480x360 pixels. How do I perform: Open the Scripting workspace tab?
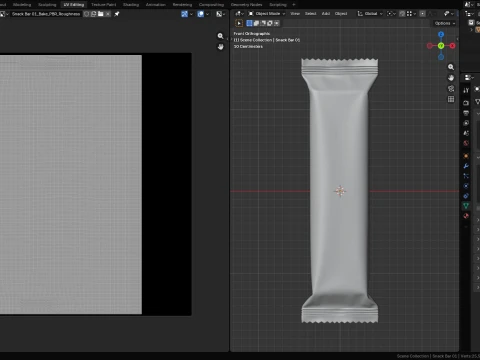(278, 5)
